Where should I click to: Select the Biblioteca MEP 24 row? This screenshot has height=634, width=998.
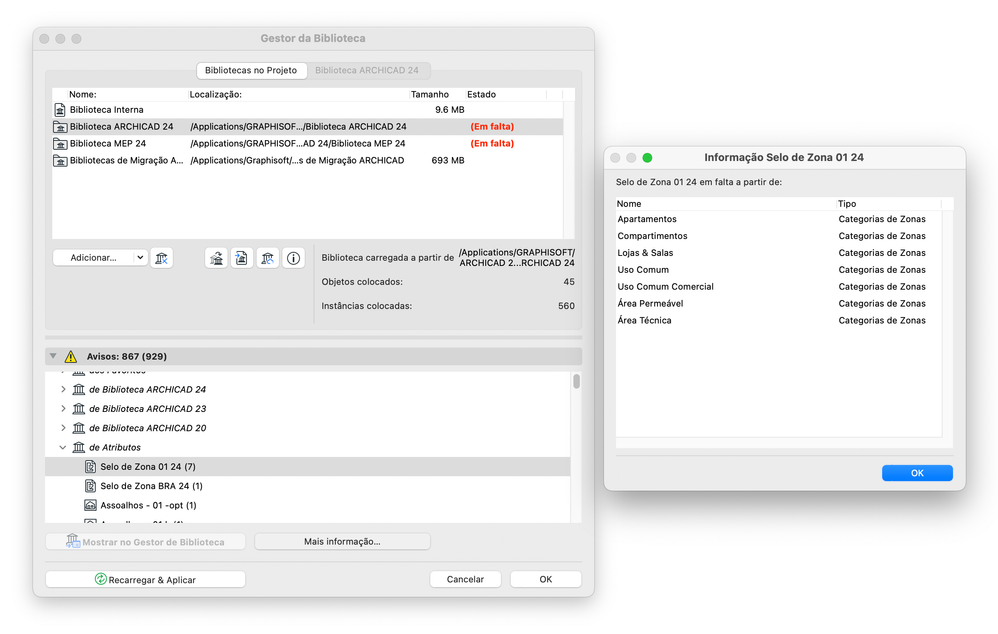(307, 144)
